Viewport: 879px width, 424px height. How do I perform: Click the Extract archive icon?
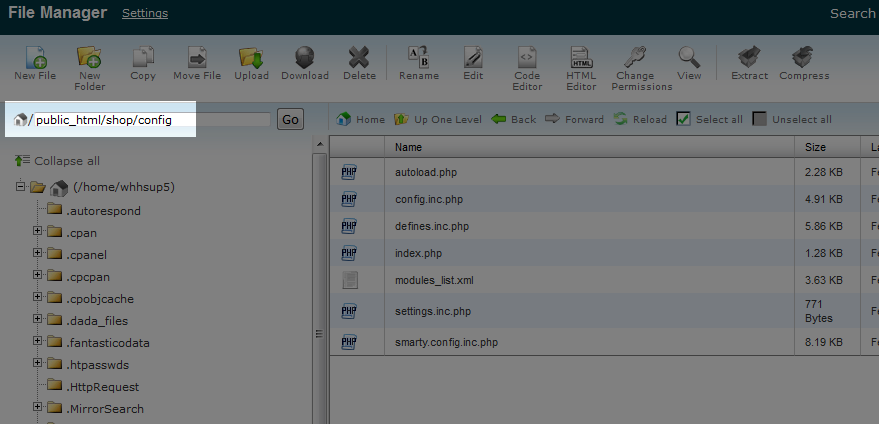click(749, 59)
